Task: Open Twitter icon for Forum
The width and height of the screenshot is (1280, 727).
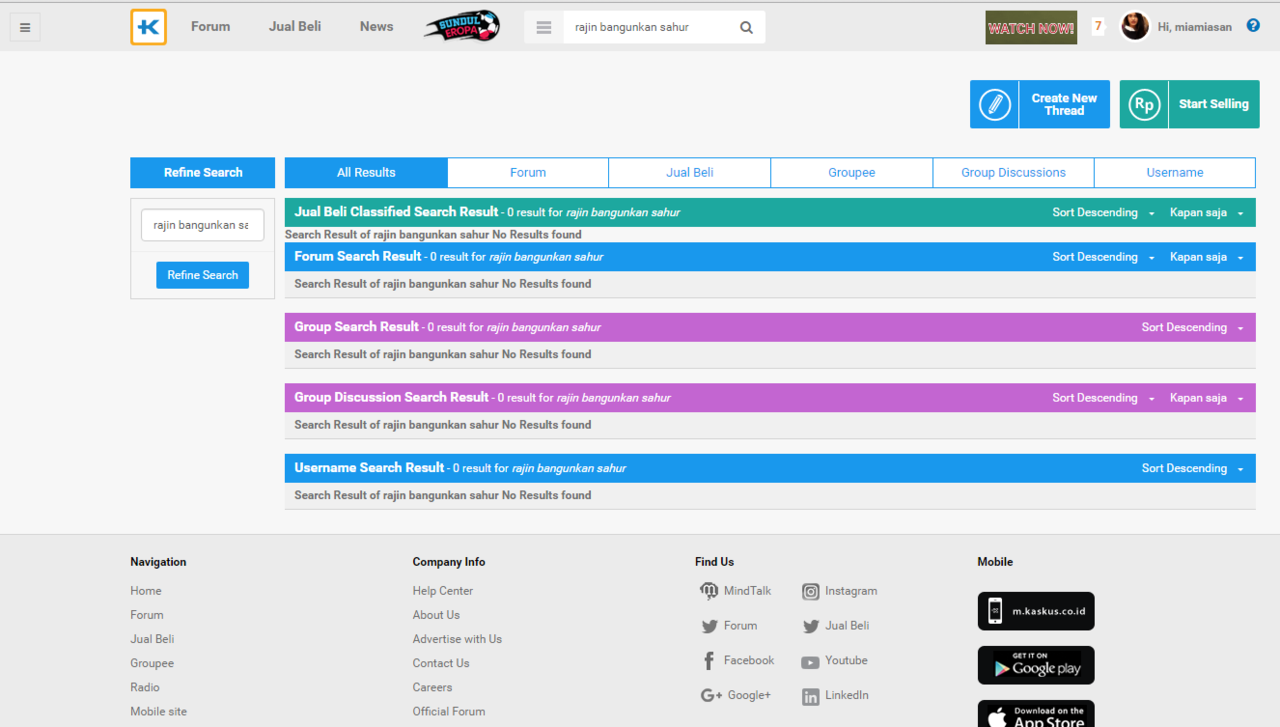Action: click(709, 627)
